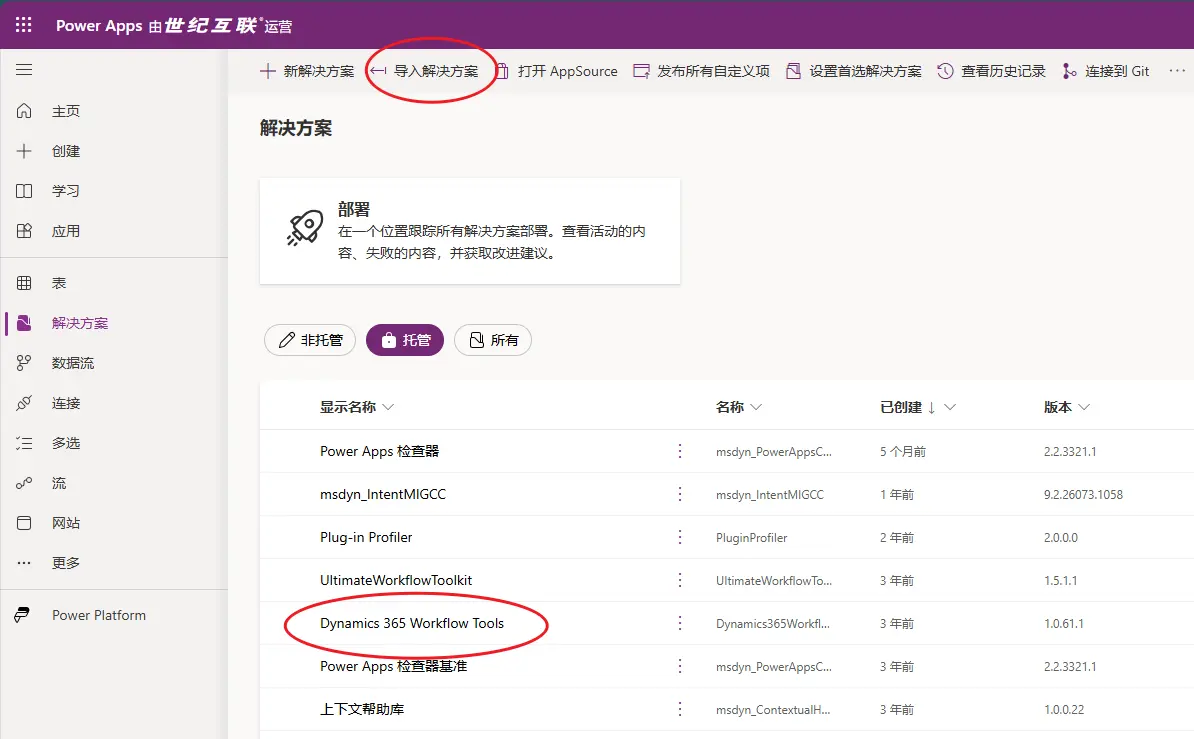Image resolution: width=1194 pixels, height=739 pixels.
Task: Open more actions for 上下文帮助库 row
Action: [680, 709]
